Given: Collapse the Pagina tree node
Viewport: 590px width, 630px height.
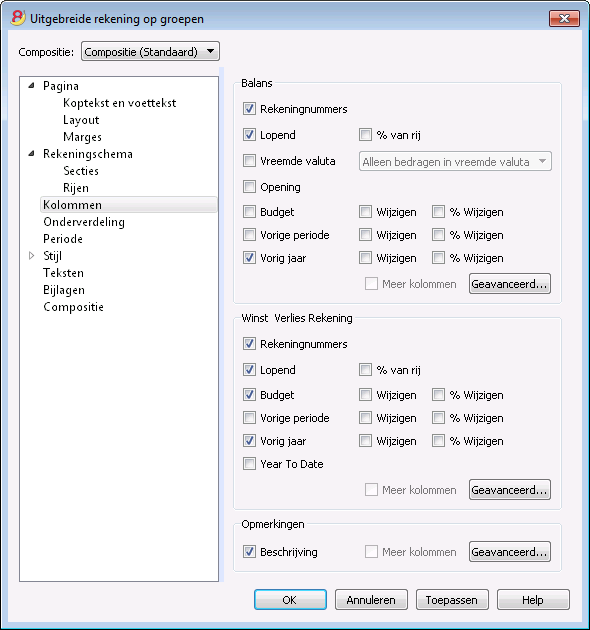Looking at the screenshot, I should point(31,86).
